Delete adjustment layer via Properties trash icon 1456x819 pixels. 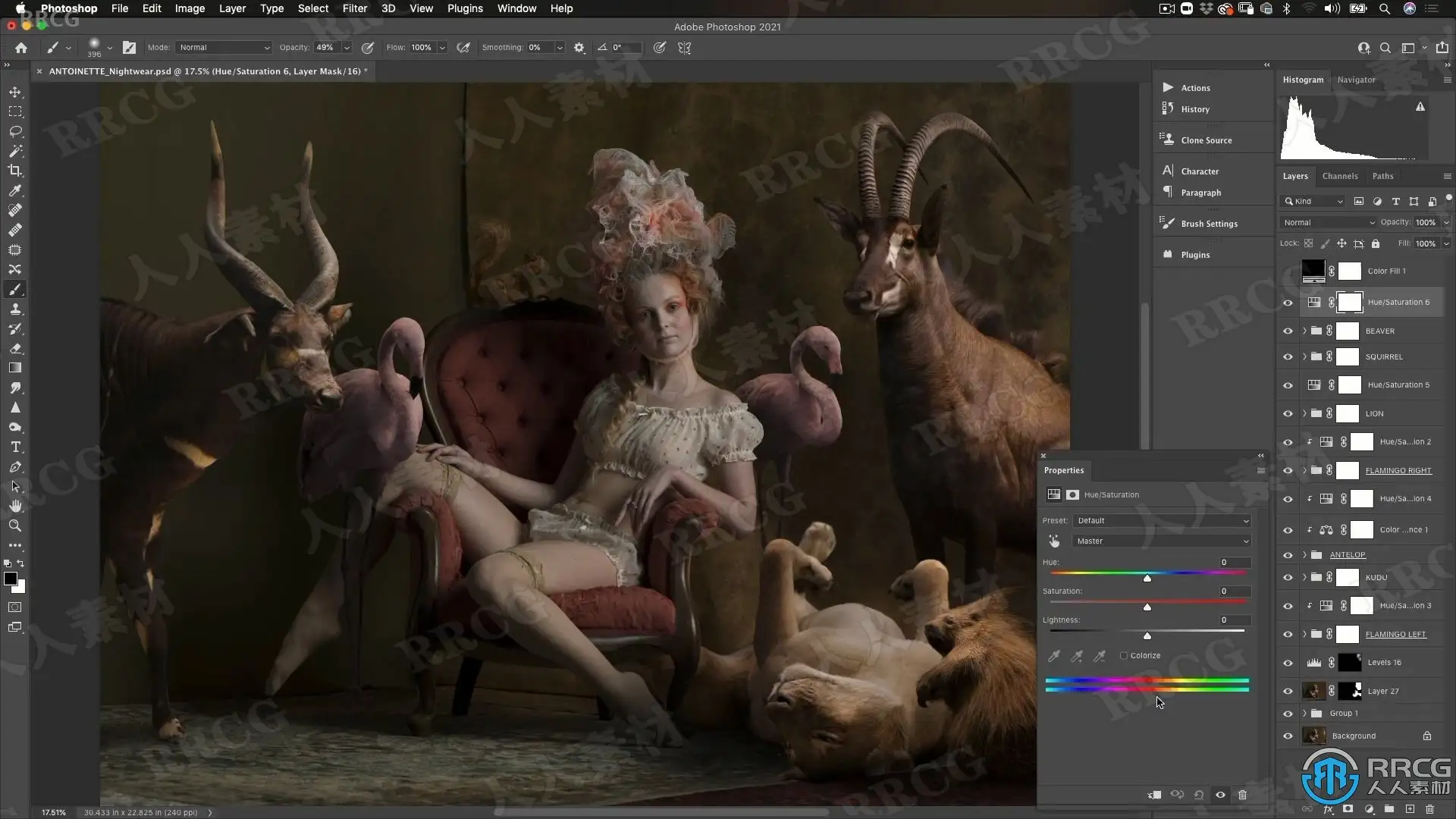click(x=1242, y=795)
